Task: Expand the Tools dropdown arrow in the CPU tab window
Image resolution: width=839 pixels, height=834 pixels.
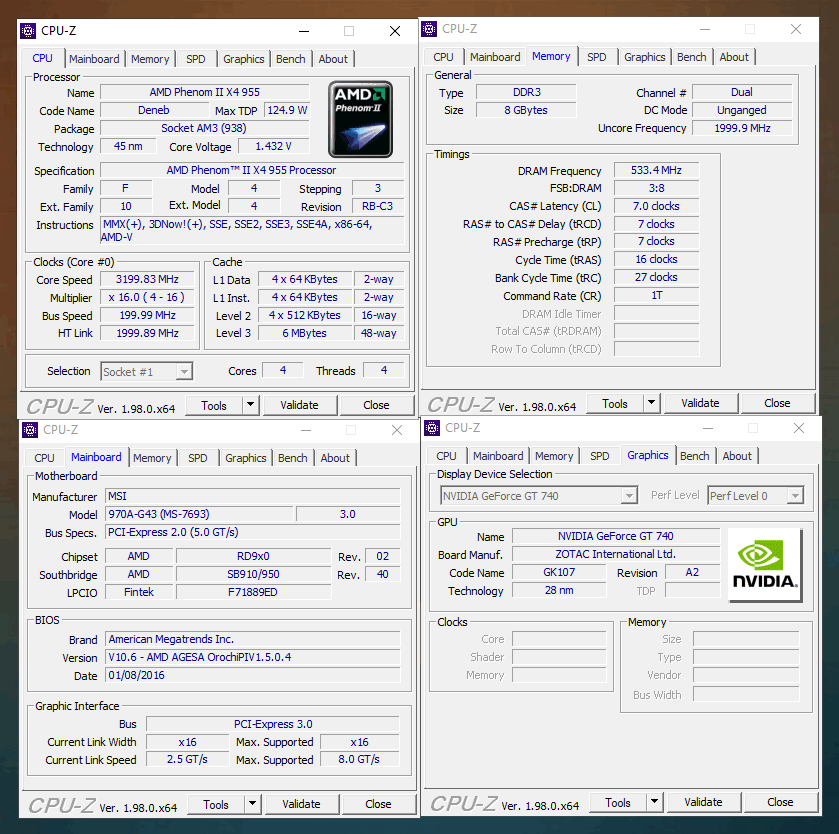Action: [250, 405]
